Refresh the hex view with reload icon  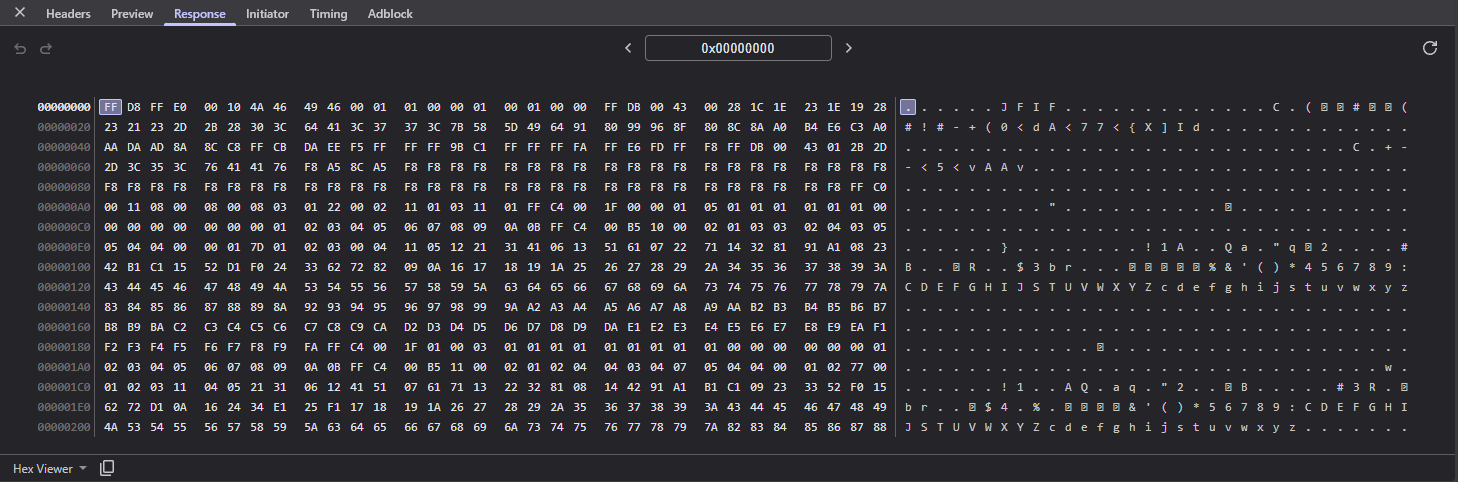click(1430, 48)
